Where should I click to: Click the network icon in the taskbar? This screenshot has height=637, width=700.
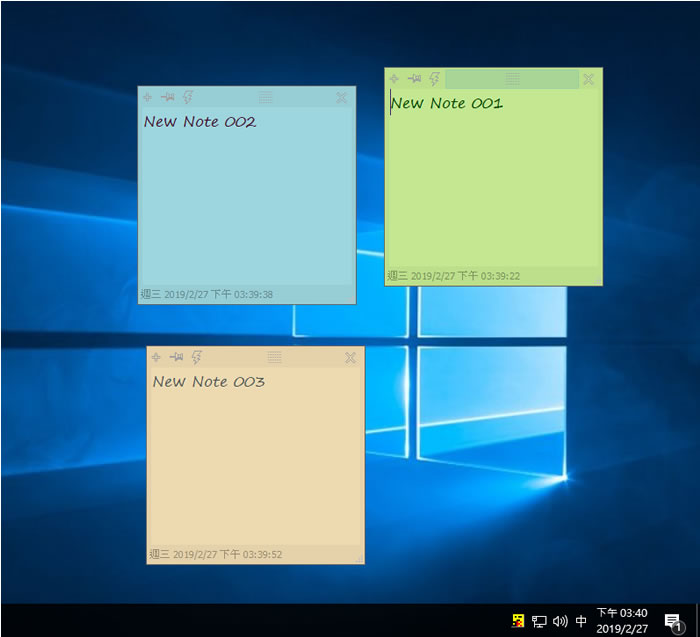click(x=539, y=621)
